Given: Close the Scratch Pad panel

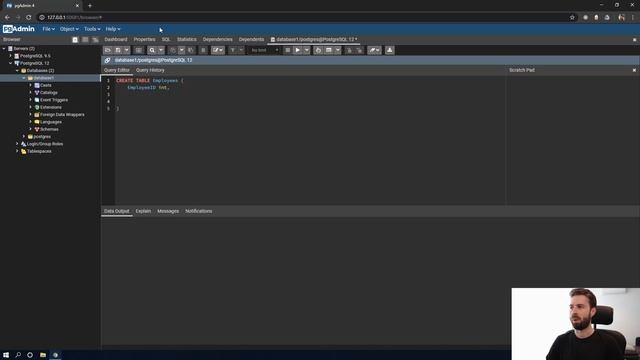Looking at the screenshot, I should tap(634, 70).
